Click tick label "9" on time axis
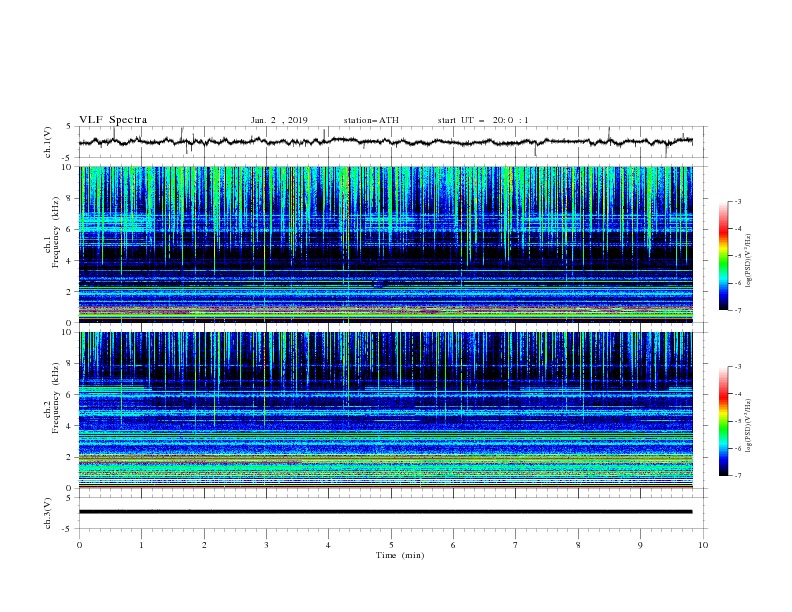792x612 pixels. point(640,545)
